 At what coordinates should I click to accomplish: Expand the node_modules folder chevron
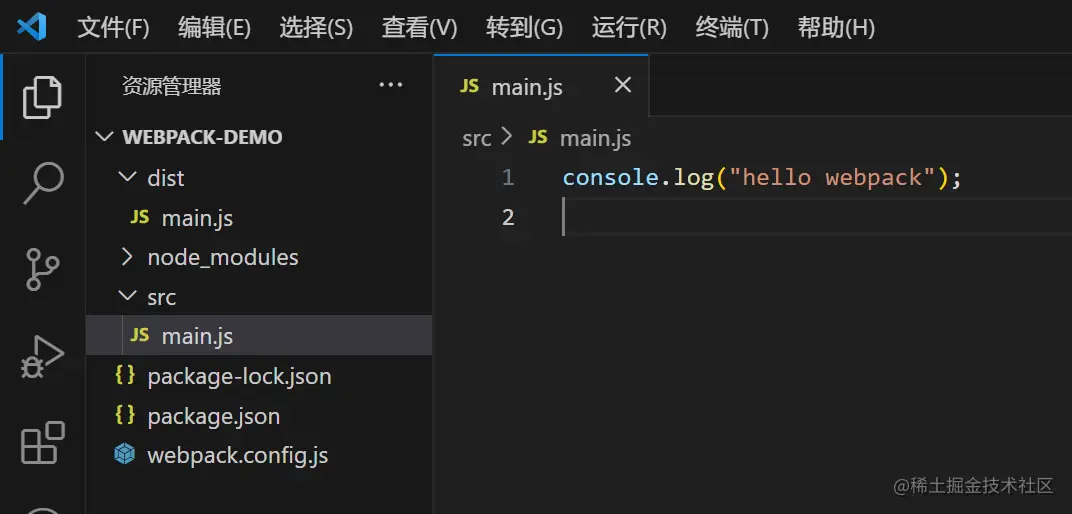pyautogui.click(x=127, y=257)
